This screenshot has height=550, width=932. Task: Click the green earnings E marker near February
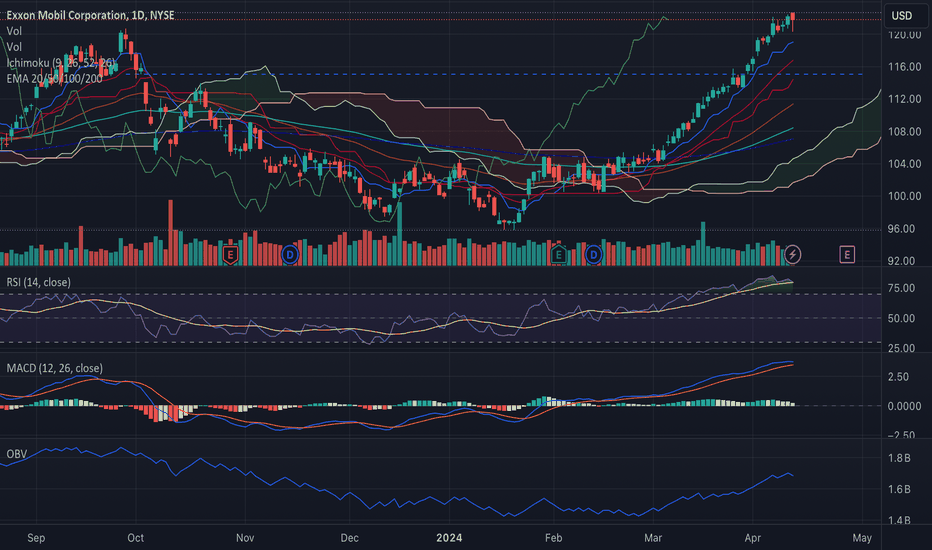coord(558,255)
